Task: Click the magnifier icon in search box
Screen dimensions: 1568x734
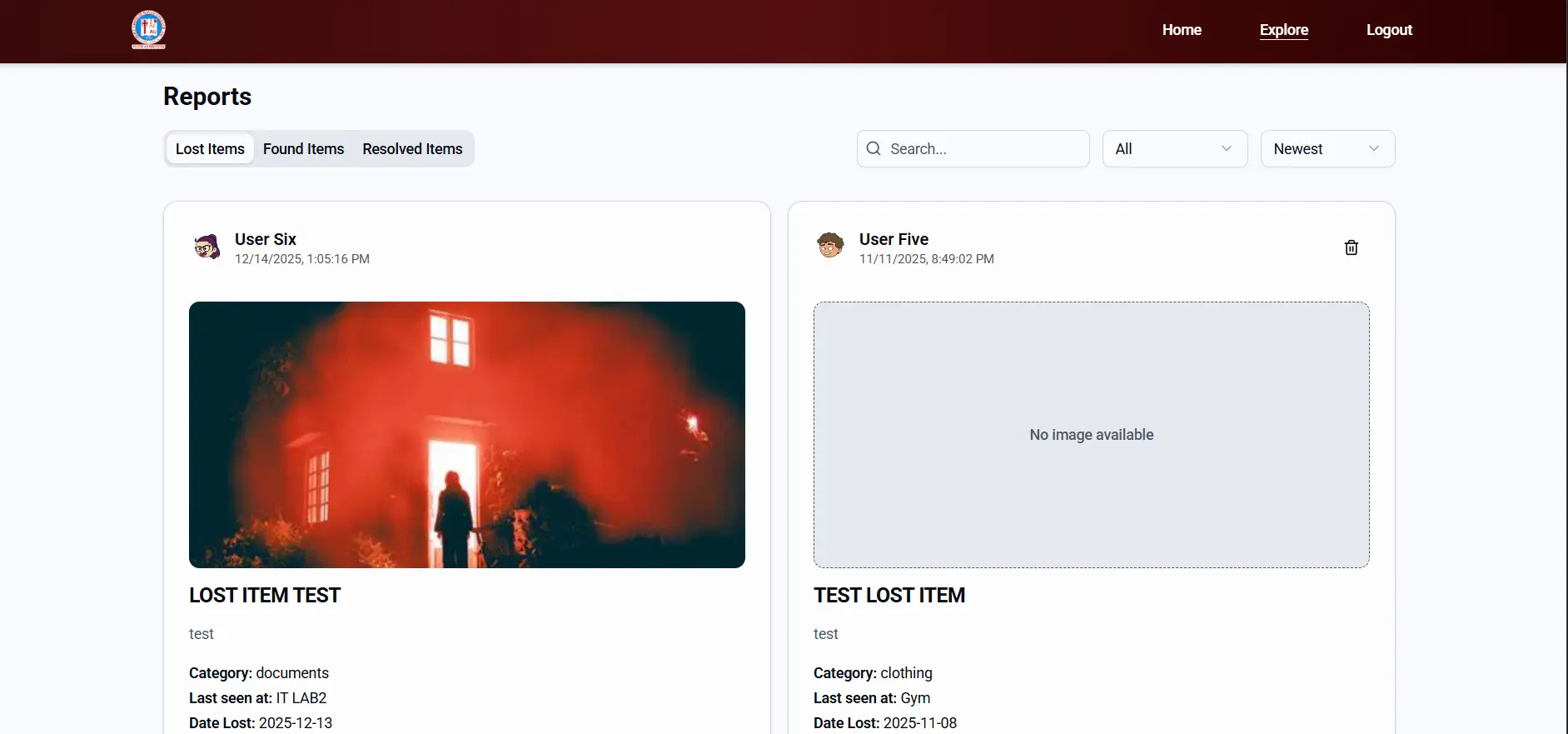Action: pos(874,148)
